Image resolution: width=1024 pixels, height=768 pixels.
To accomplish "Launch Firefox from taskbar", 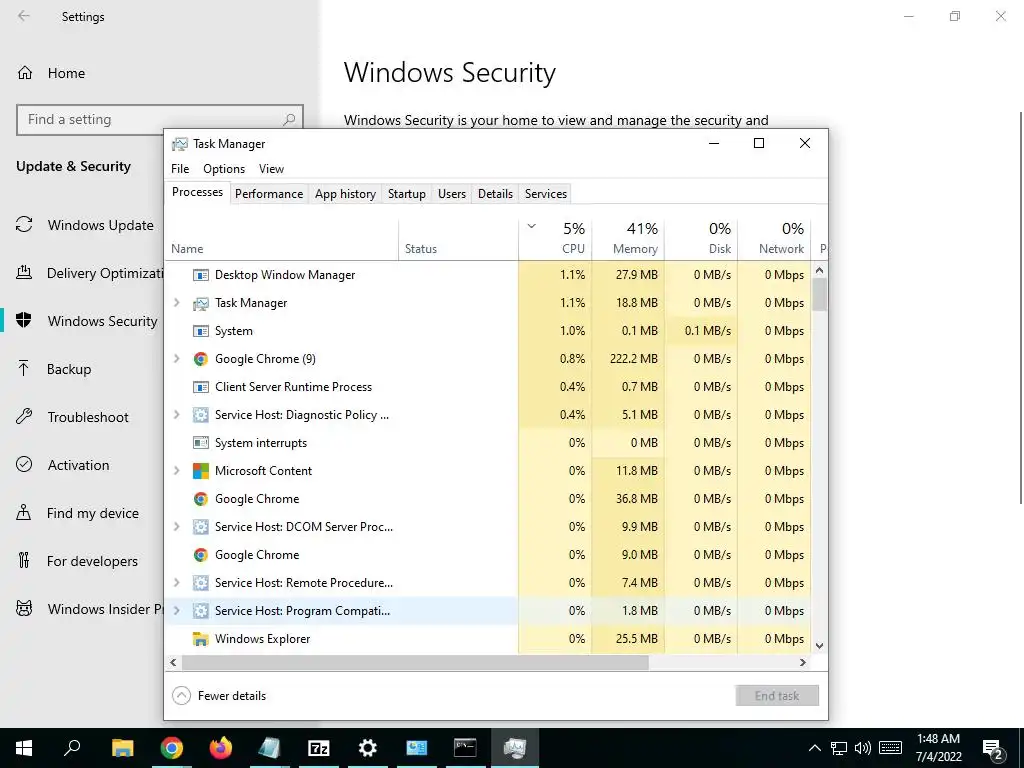I will (221, 748).
